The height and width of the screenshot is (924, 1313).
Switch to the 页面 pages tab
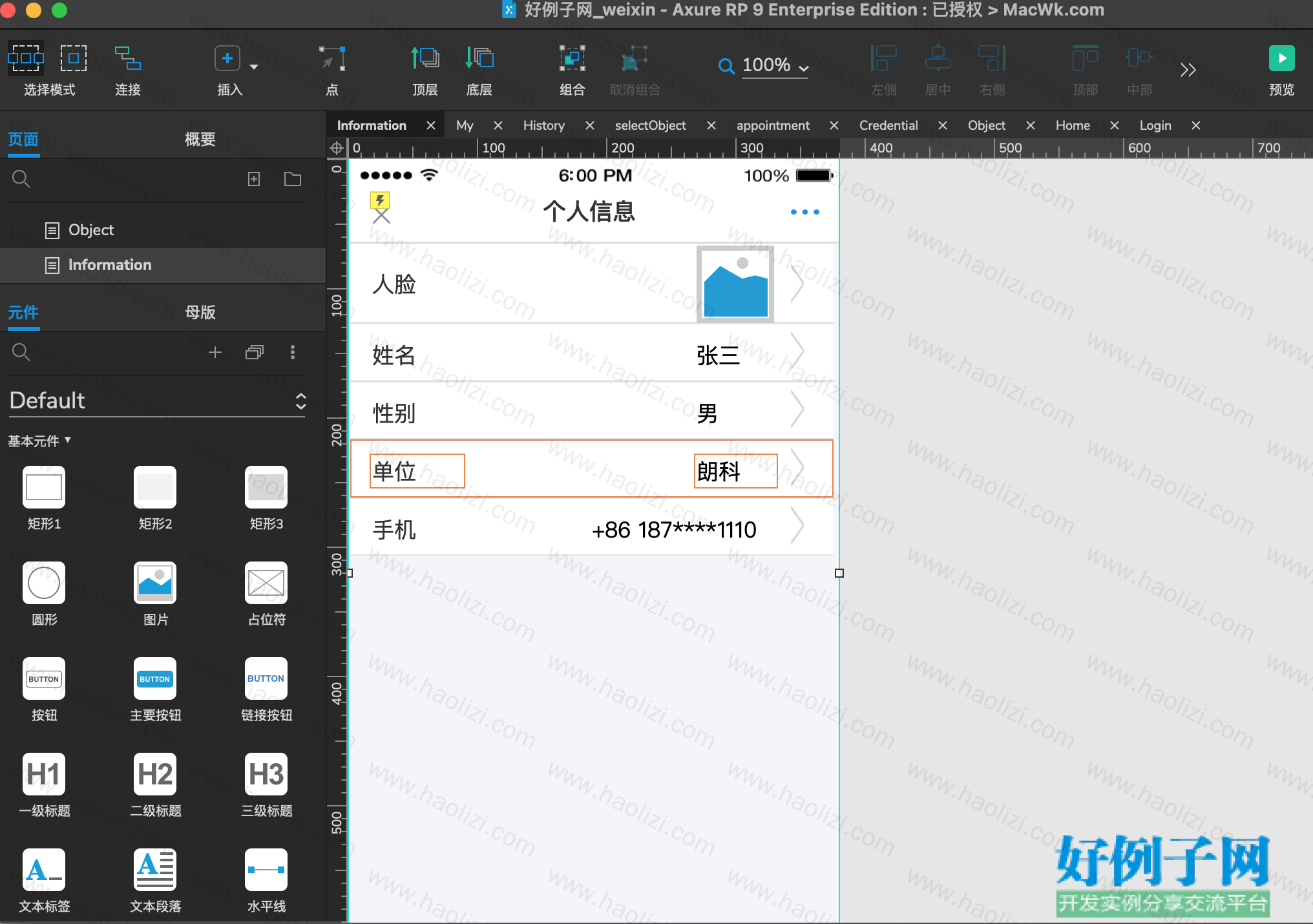click(x=23, y=139)
